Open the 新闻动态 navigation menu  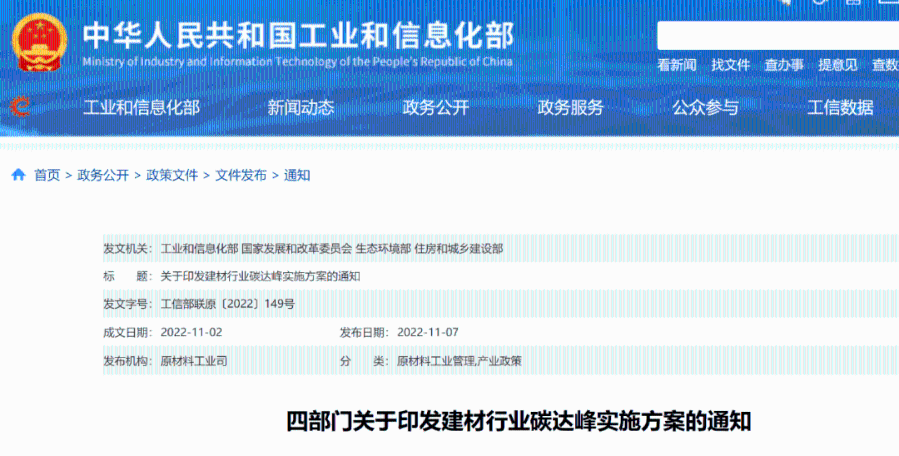point(301,108)
